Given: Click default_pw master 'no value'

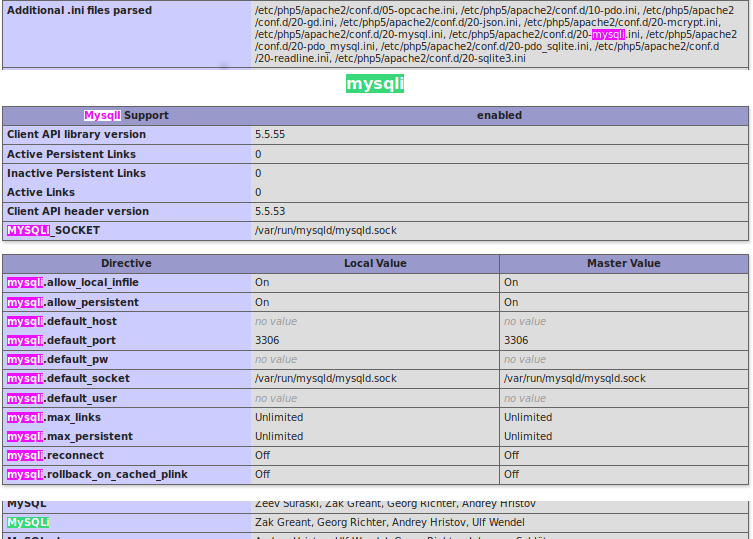Looking at the screenshot, I should click(x=524, y=359).
